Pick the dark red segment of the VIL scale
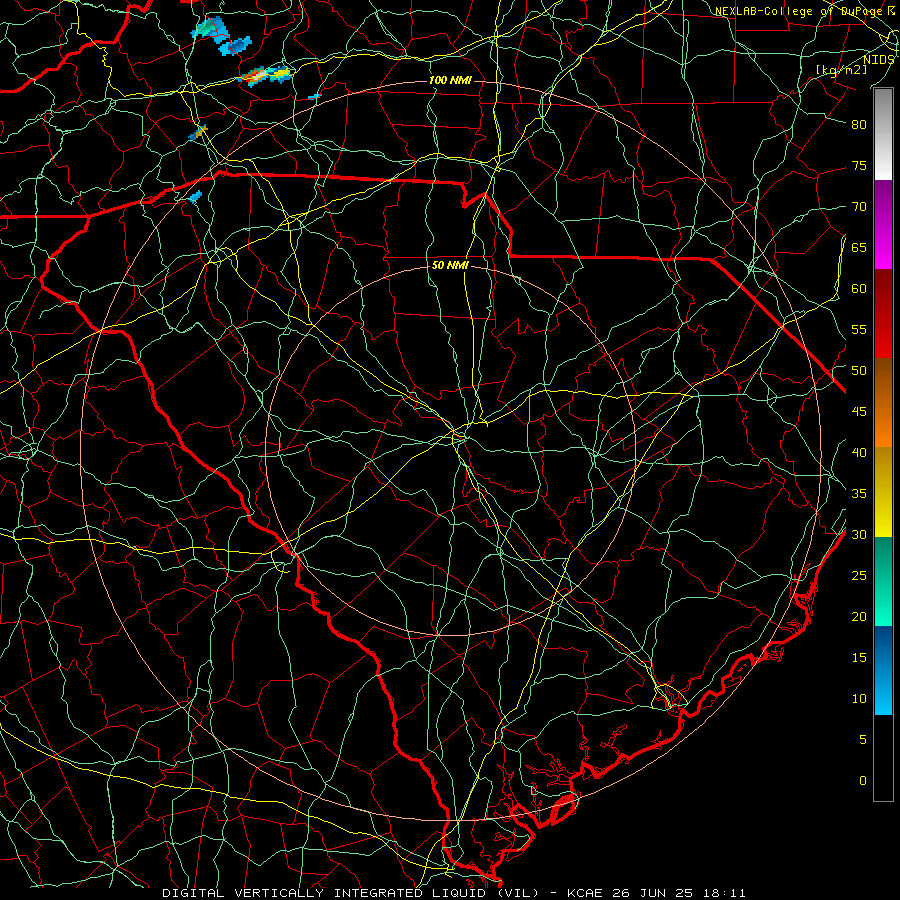 (883, 314)
